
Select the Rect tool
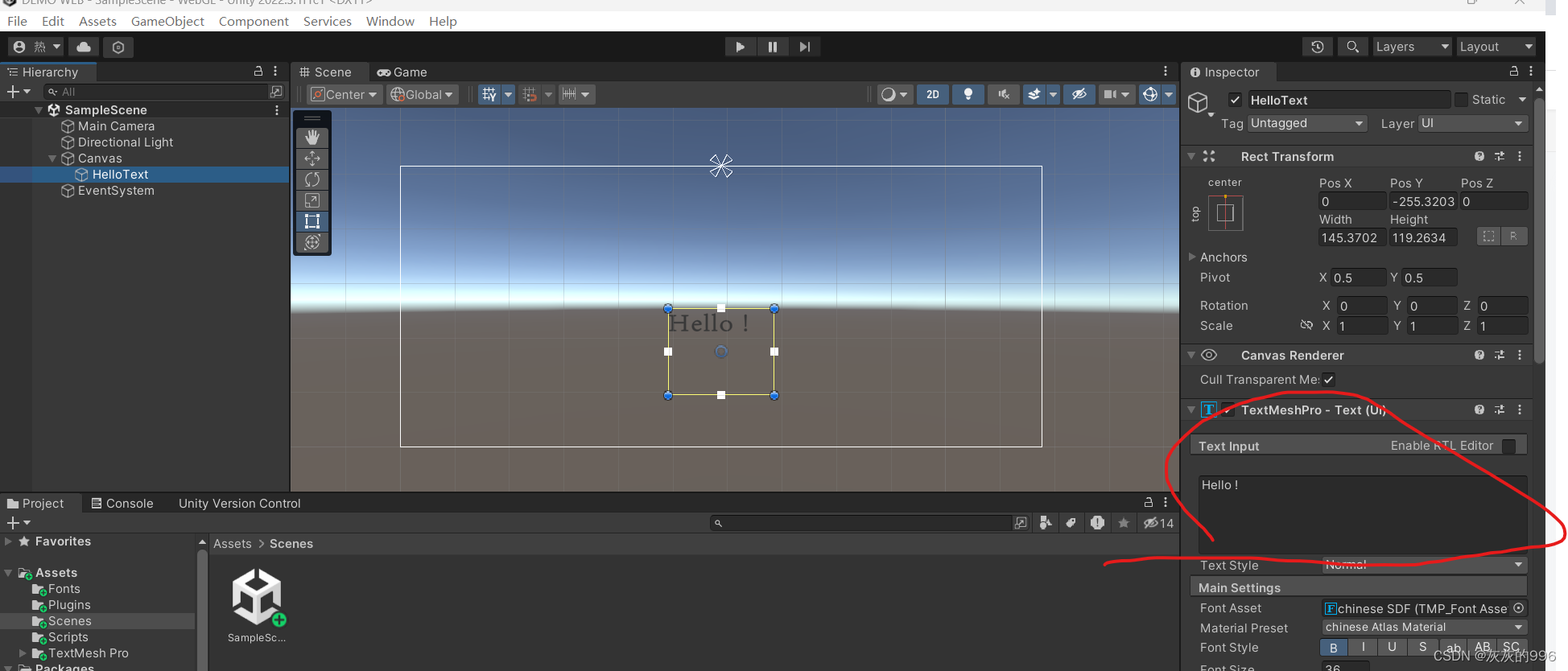coord(312,221)
